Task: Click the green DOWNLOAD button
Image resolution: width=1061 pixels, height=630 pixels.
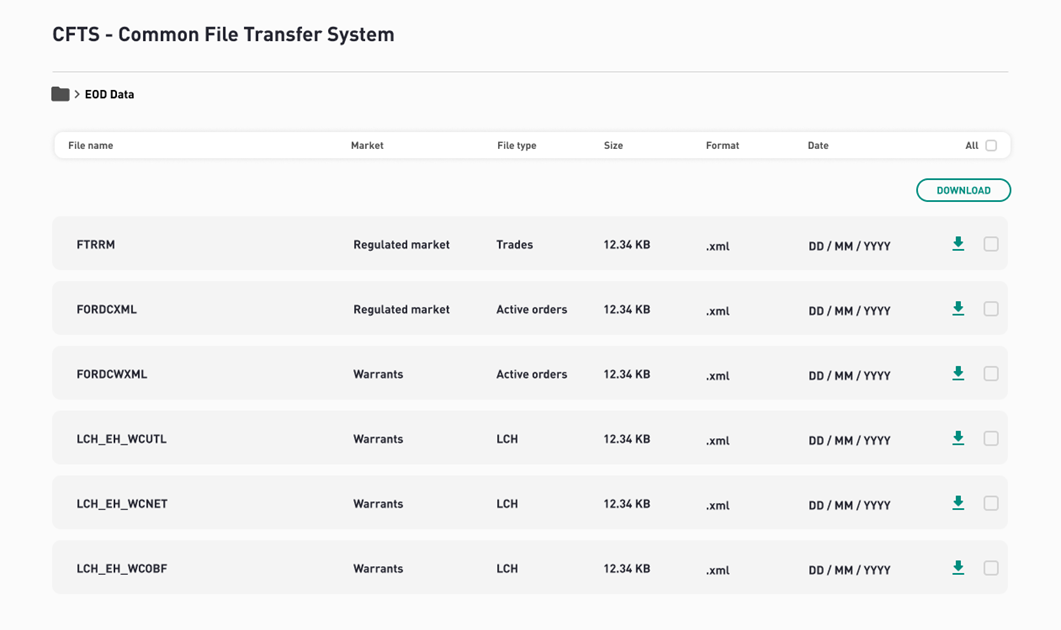Action: [964, 190]
